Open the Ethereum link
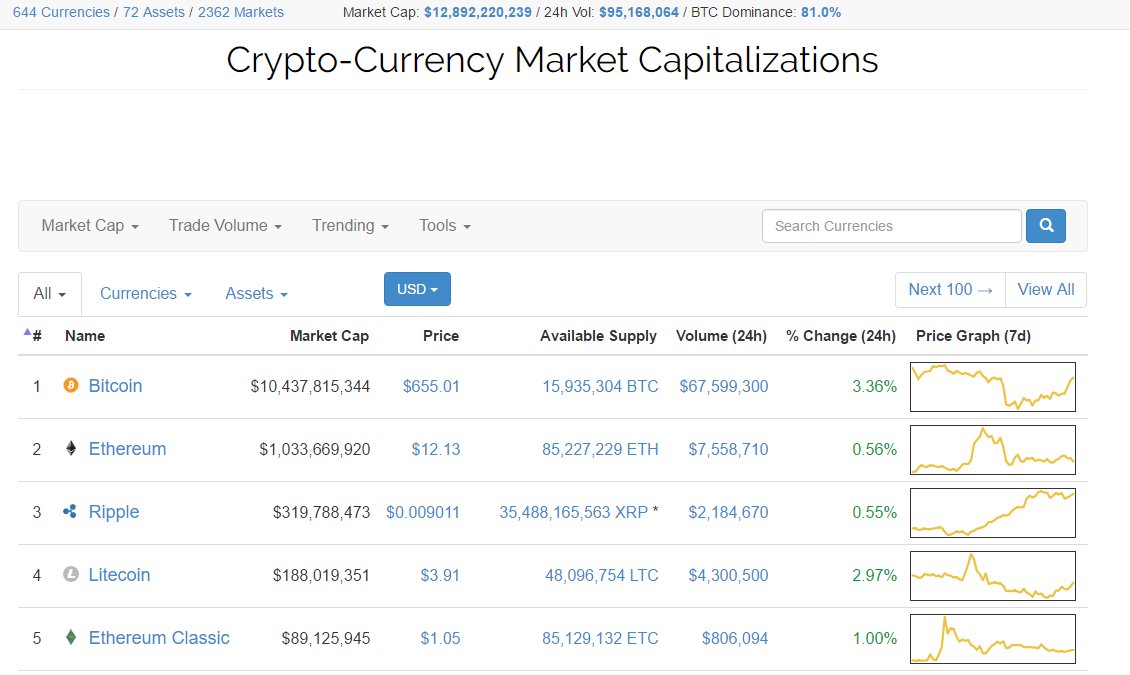 pyautogui.click(x=128, y=449)
